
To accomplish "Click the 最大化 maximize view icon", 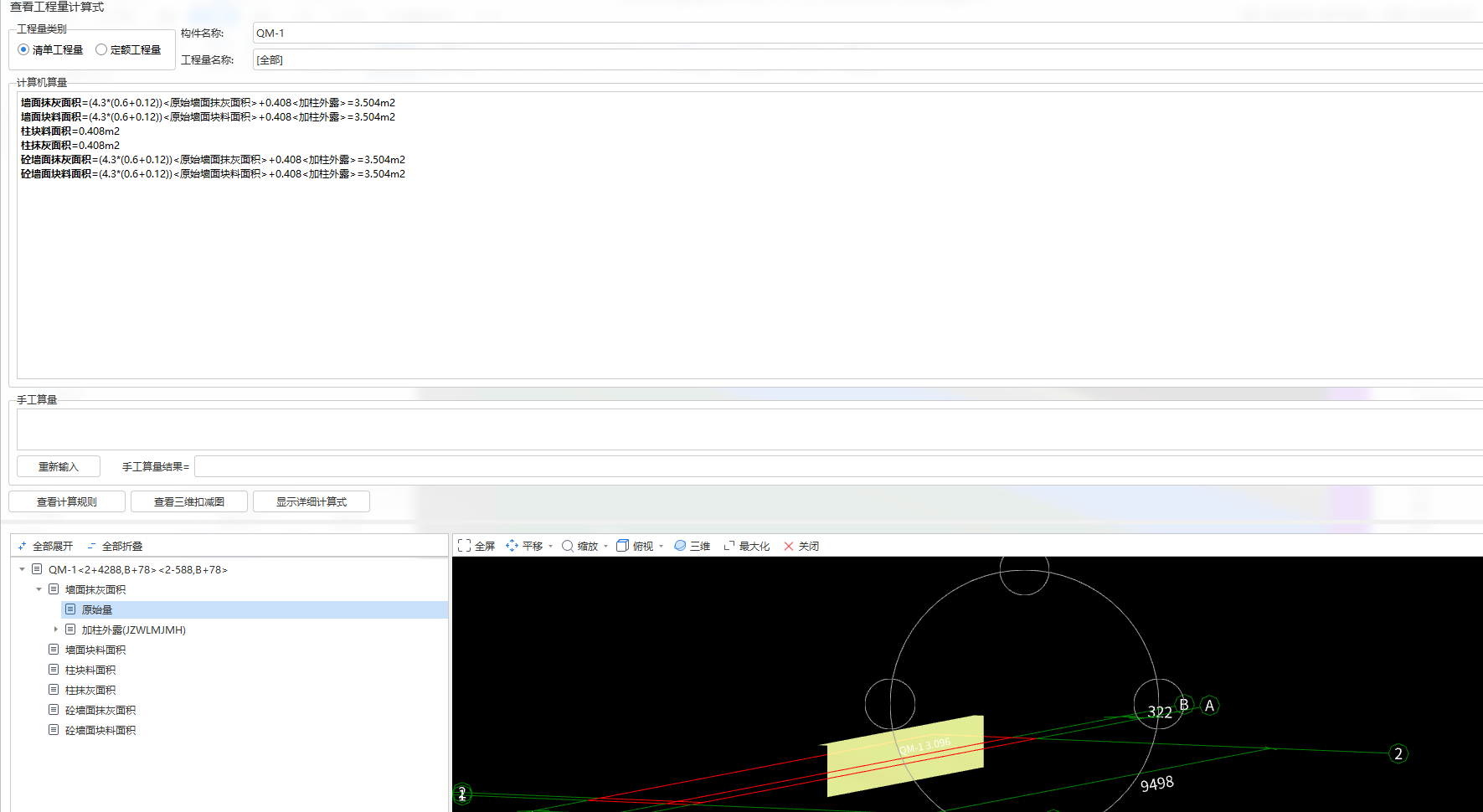I will point(729,546).
